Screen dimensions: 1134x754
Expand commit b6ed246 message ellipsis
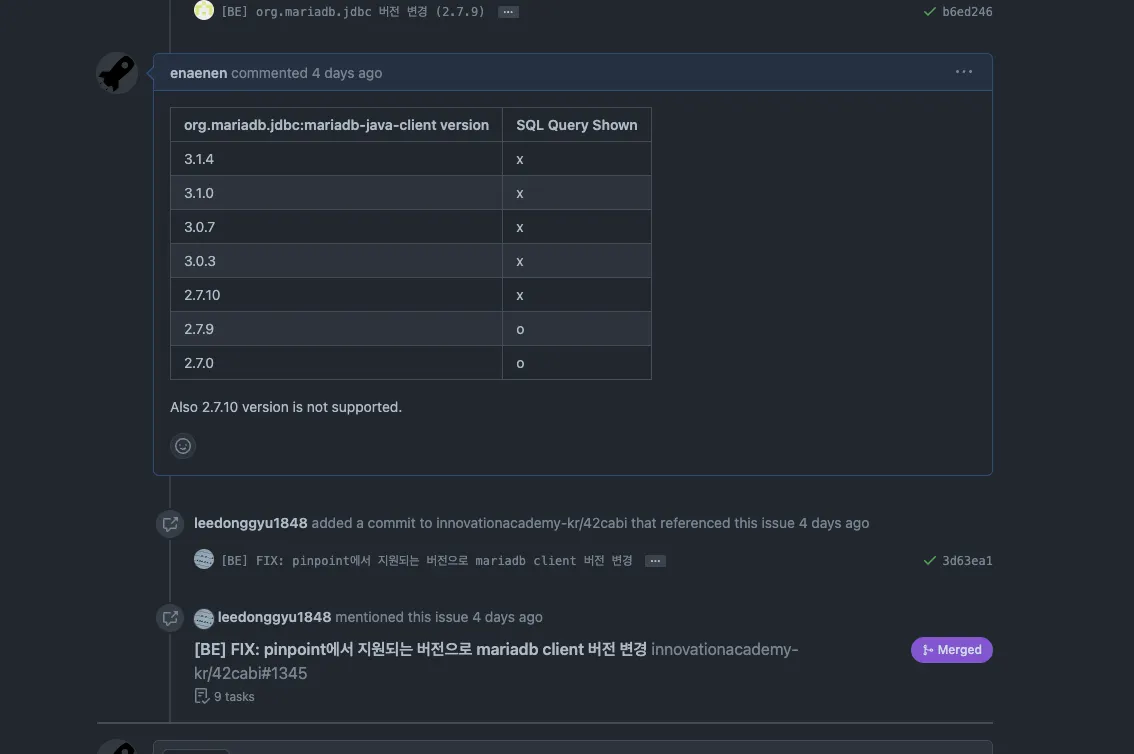[x=508, y=12]
